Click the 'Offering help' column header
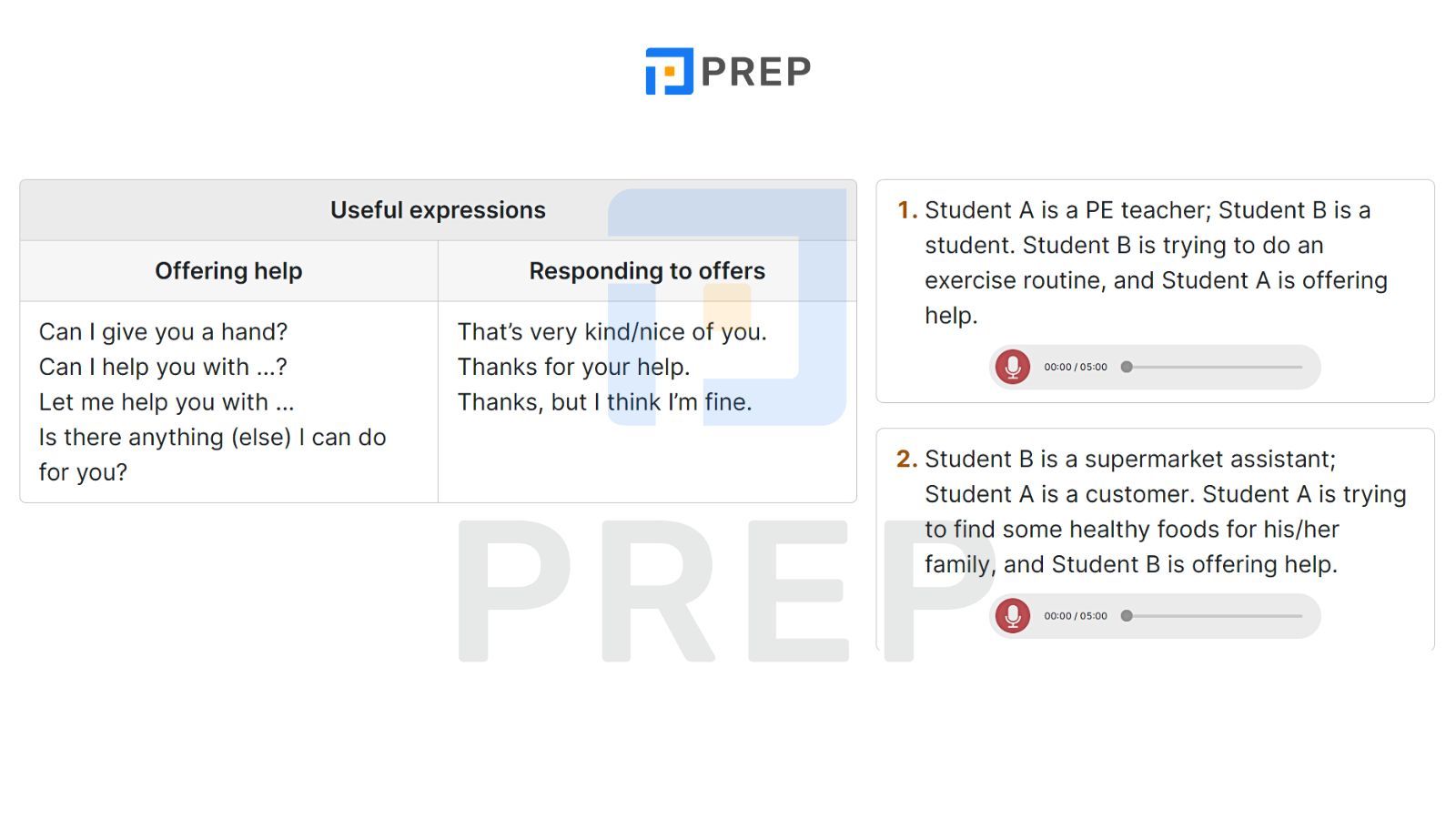Image resolution: width=1456 pixels, height=819 pixels. click(x=228, y=271)
